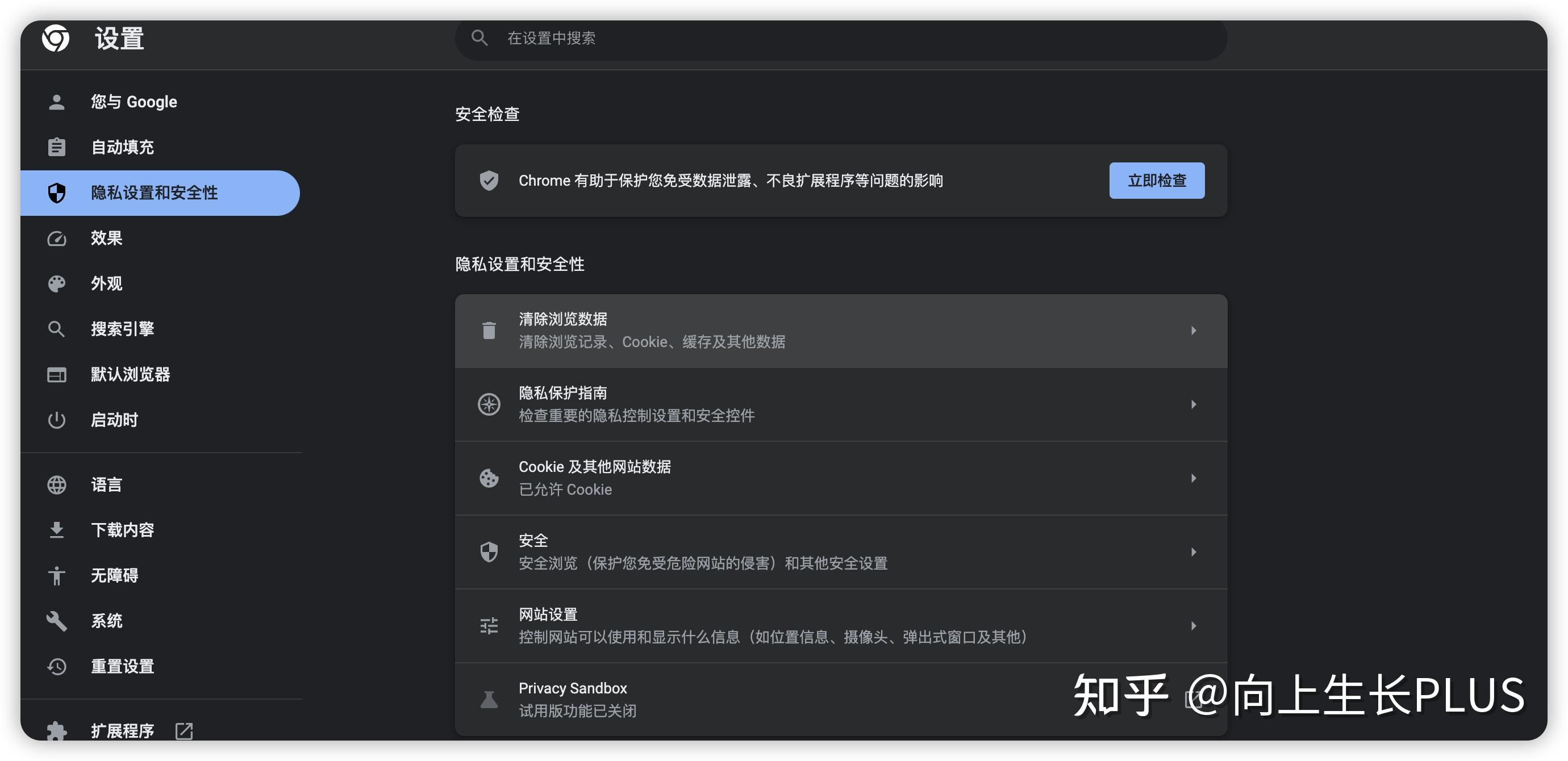
Task: Click the shield icon next to 安全
Action: click(488, 551)
